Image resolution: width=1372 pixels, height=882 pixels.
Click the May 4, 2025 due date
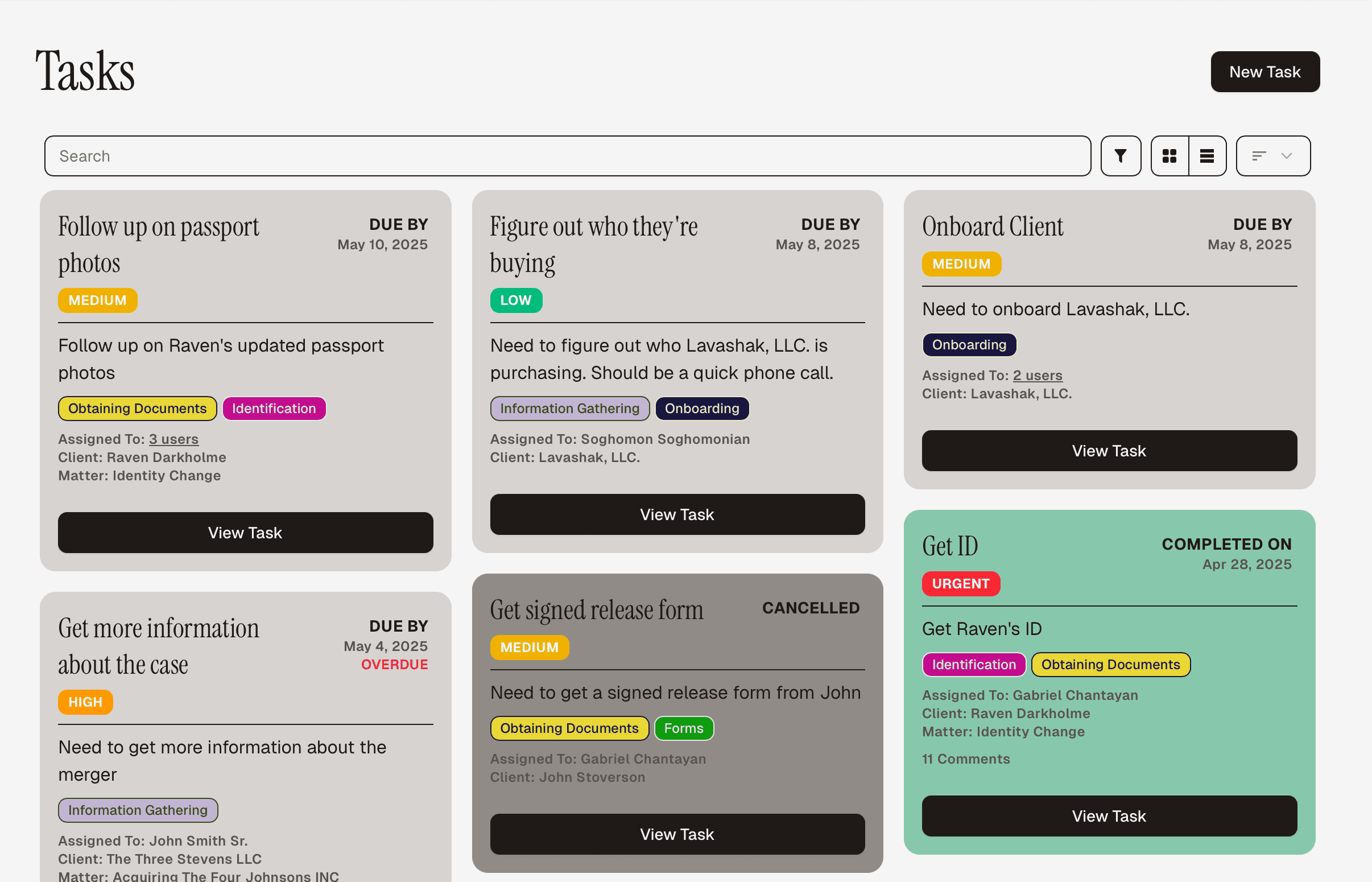[386, 646]
